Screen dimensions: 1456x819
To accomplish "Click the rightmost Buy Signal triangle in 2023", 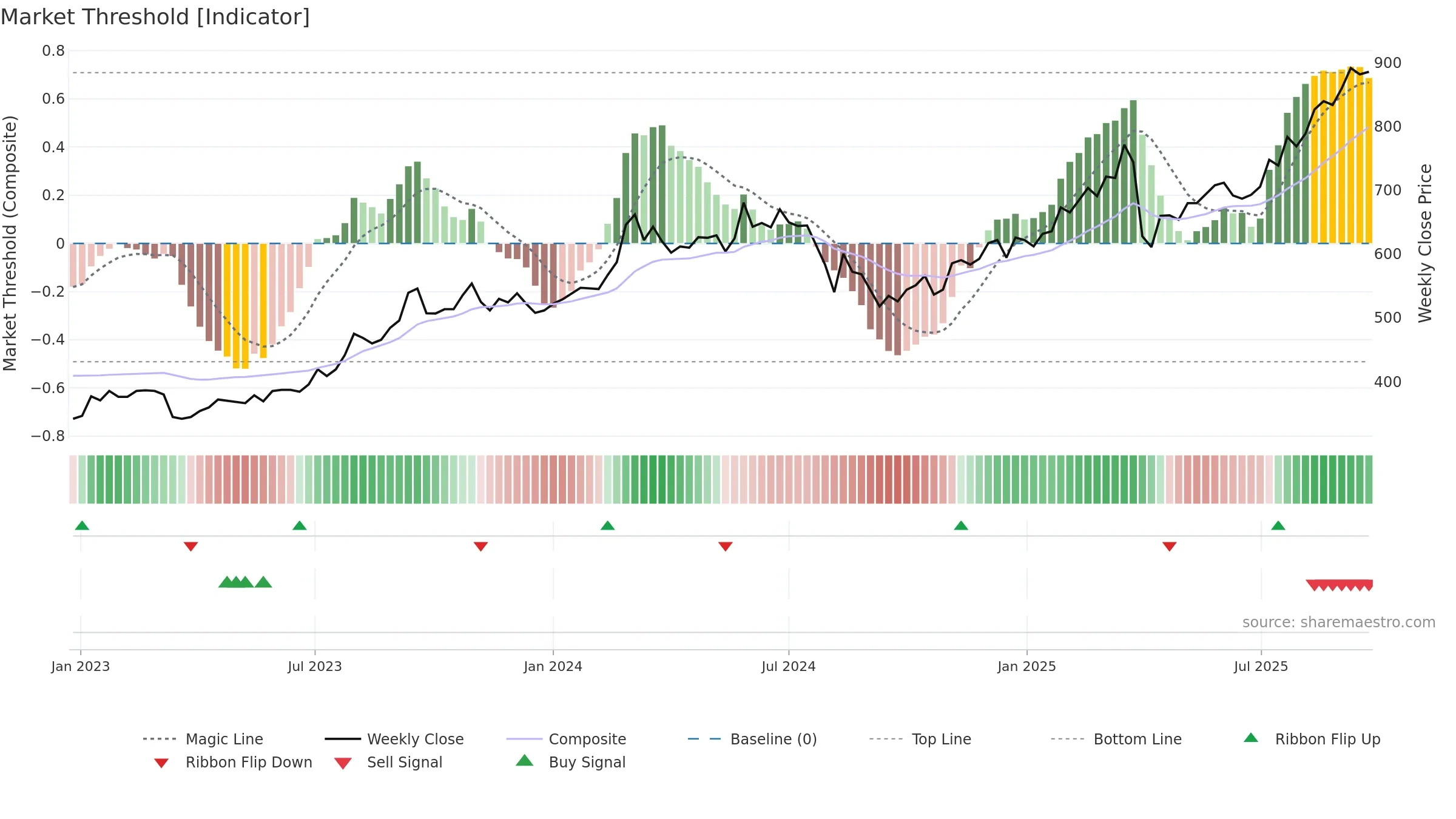I will click(263, 582).
